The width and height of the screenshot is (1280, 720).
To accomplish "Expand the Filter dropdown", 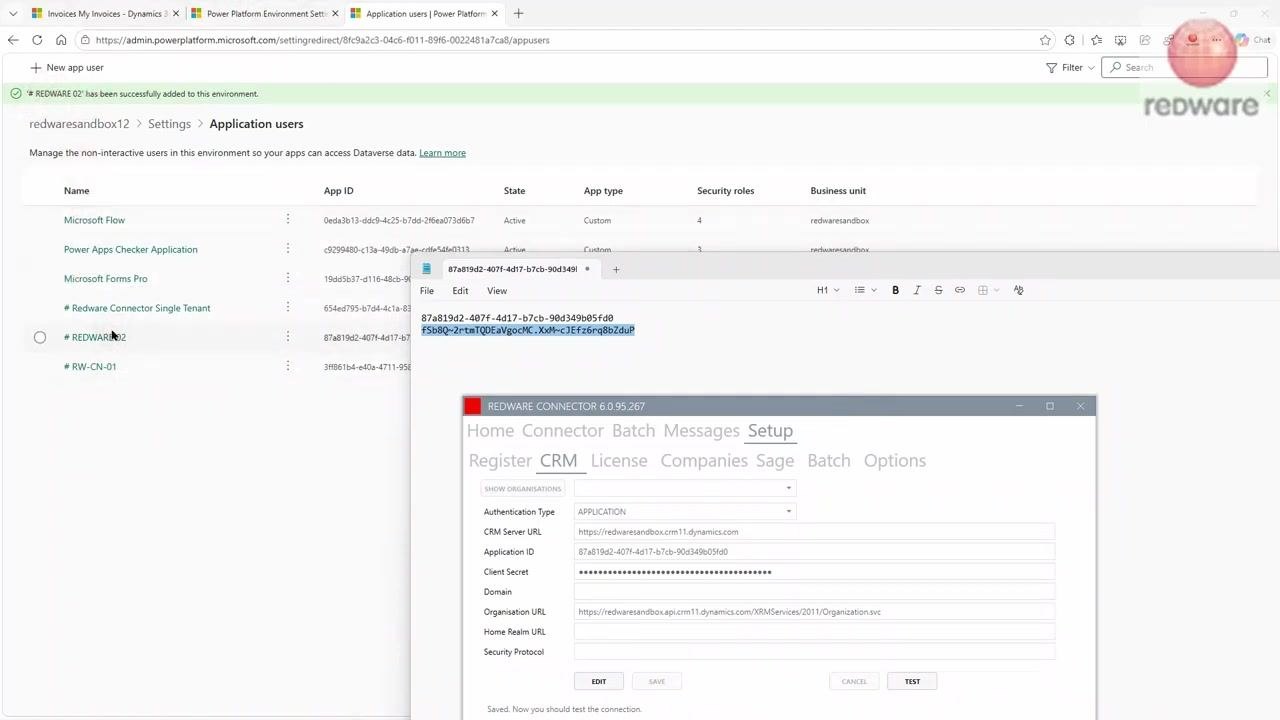I will [x=1070, y=67].
